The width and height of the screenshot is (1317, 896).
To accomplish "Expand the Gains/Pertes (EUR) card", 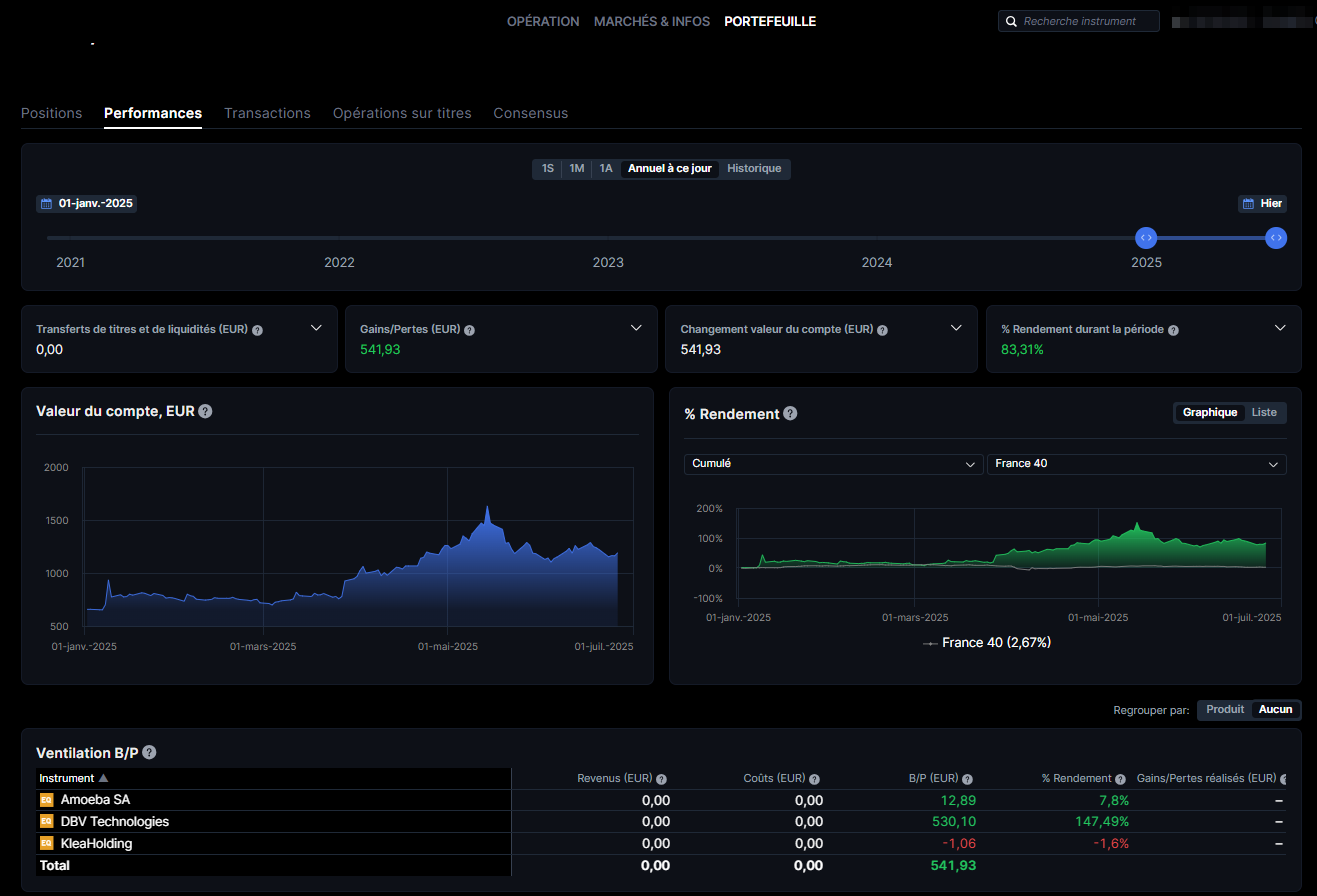I will click(636, 328).
